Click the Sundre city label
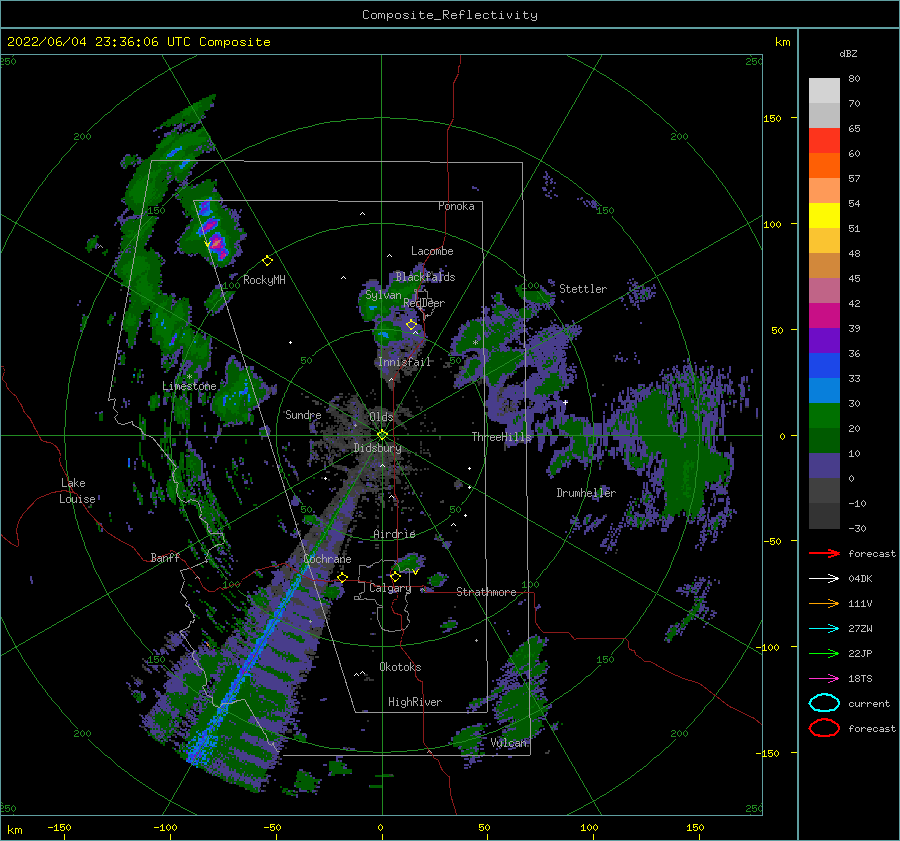The width and height of the screenshot is (900, 841). (x=303, y=414)
